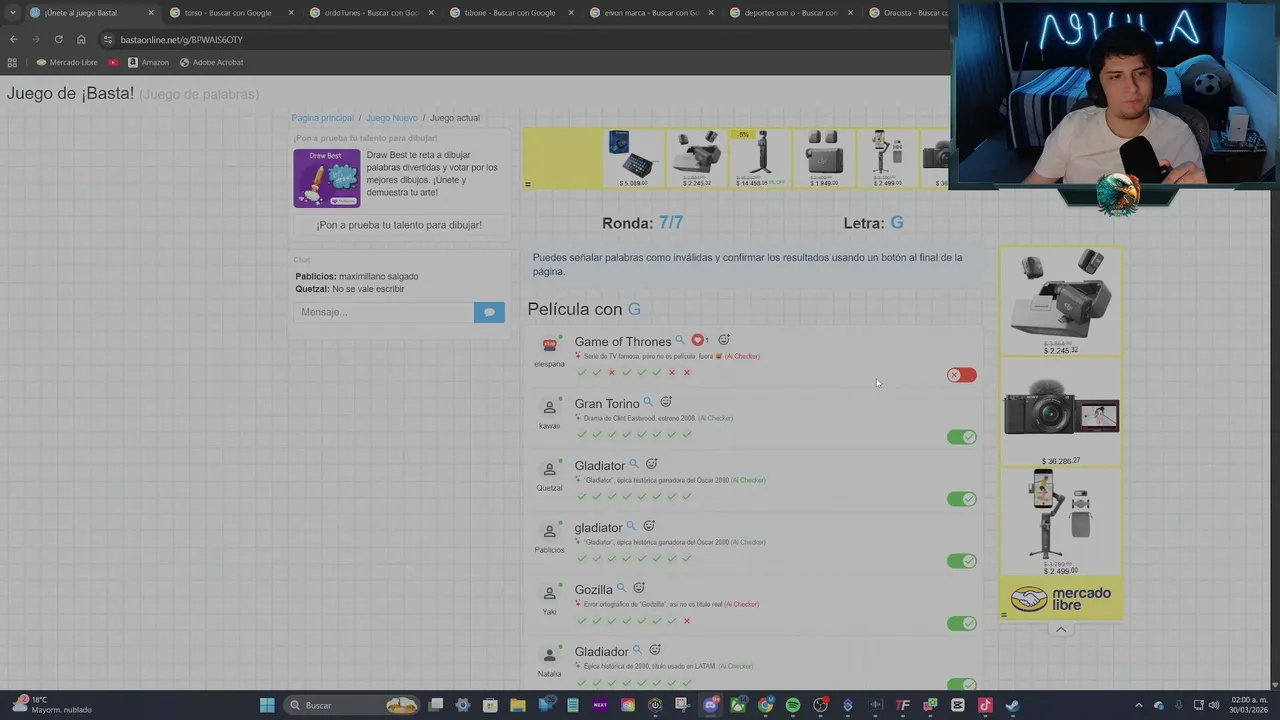Reload the page in the browser
This screenshot has width=1280, height=720.
click(x=58, y=39)
